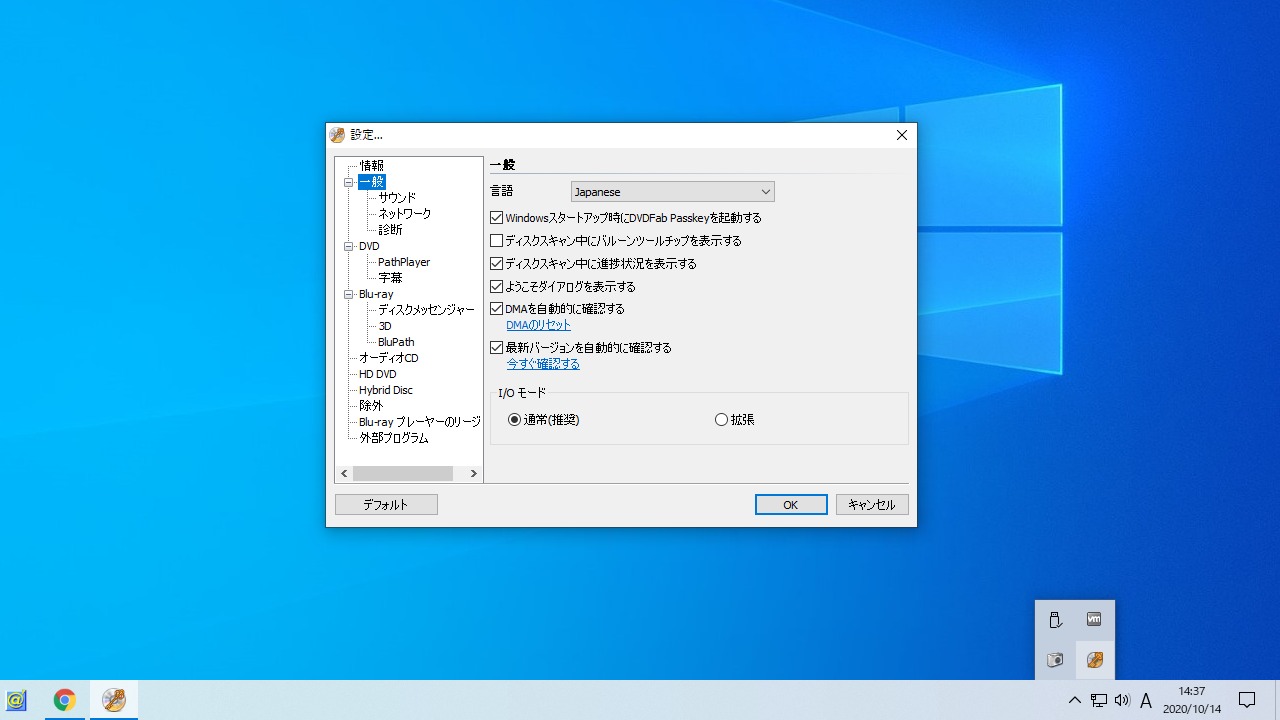Open the Chrome browser from the taskbar
The height and width of the screenshot is (720, 1280).
pos(64,700)
